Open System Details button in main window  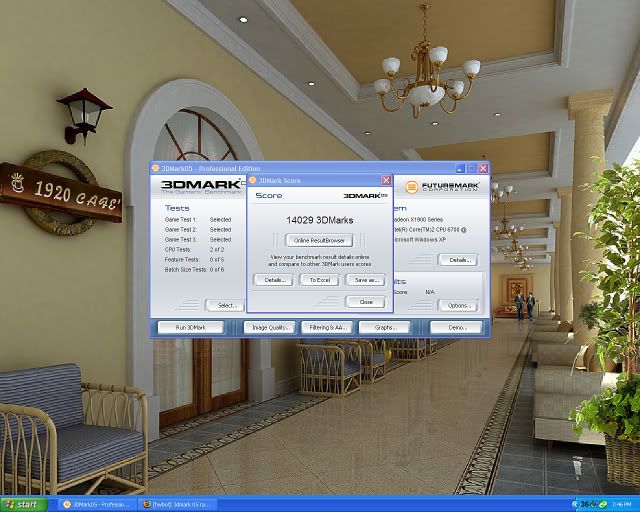[458, 260]
